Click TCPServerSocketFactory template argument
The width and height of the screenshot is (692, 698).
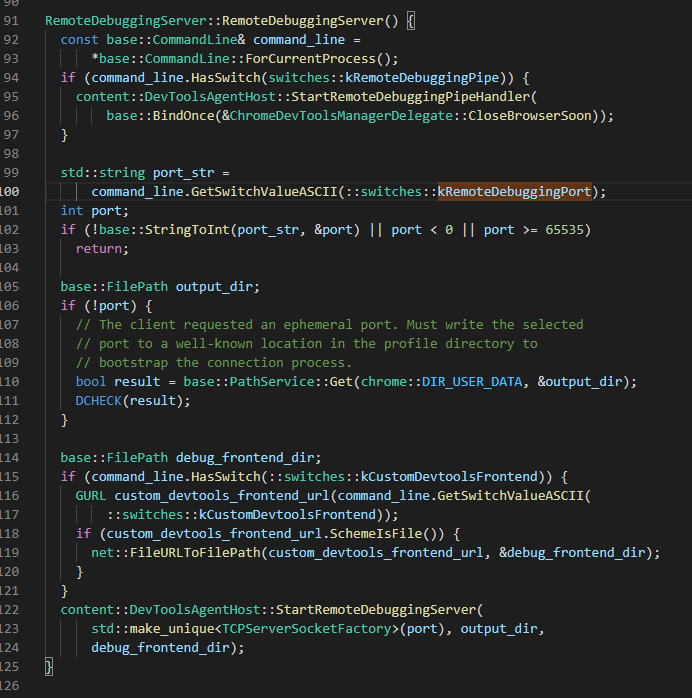coord(307,629)
